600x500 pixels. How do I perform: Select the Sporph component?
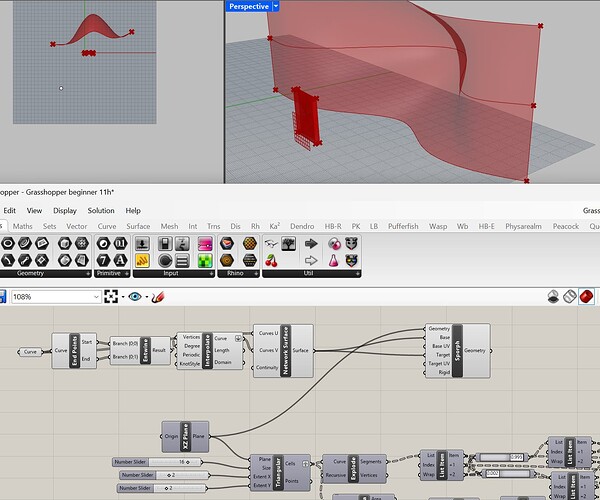(458, 350)
